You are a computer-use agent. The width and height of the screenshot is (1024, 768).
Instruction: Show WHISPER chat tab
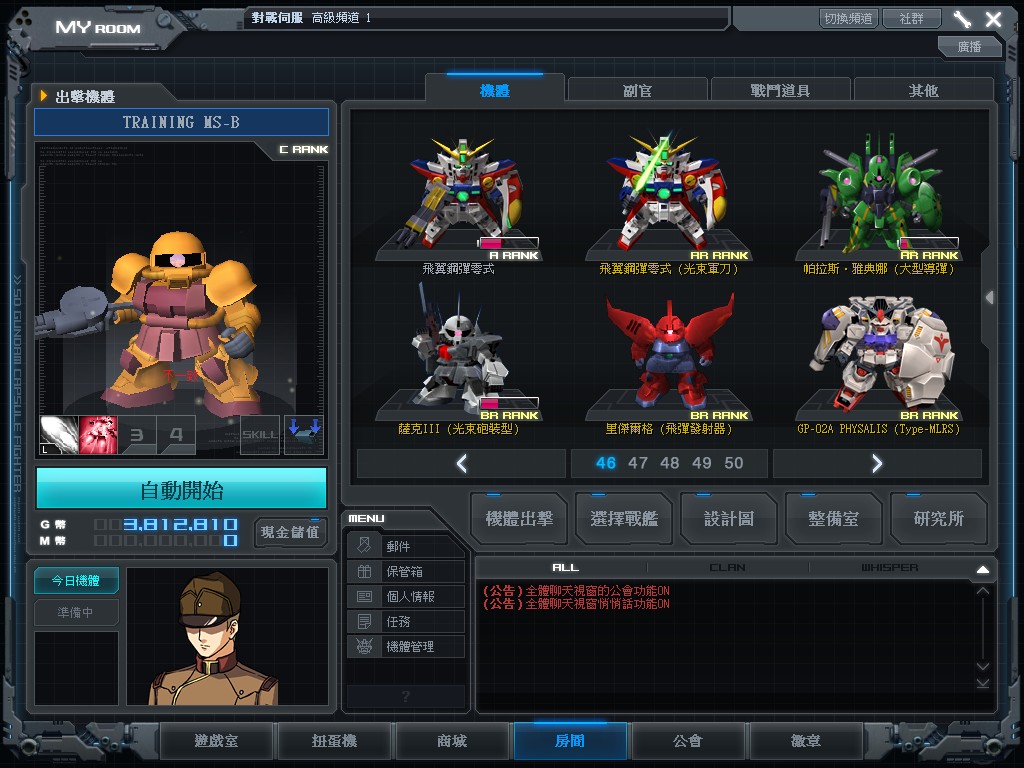(889, 568)
